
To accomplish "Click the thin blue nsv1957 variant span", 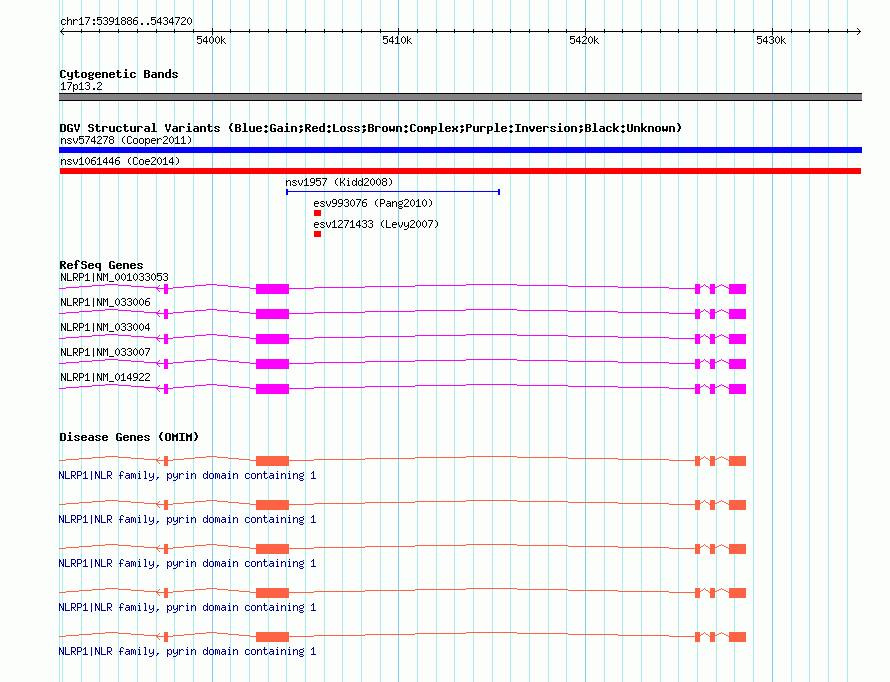I will click(393, 192).
